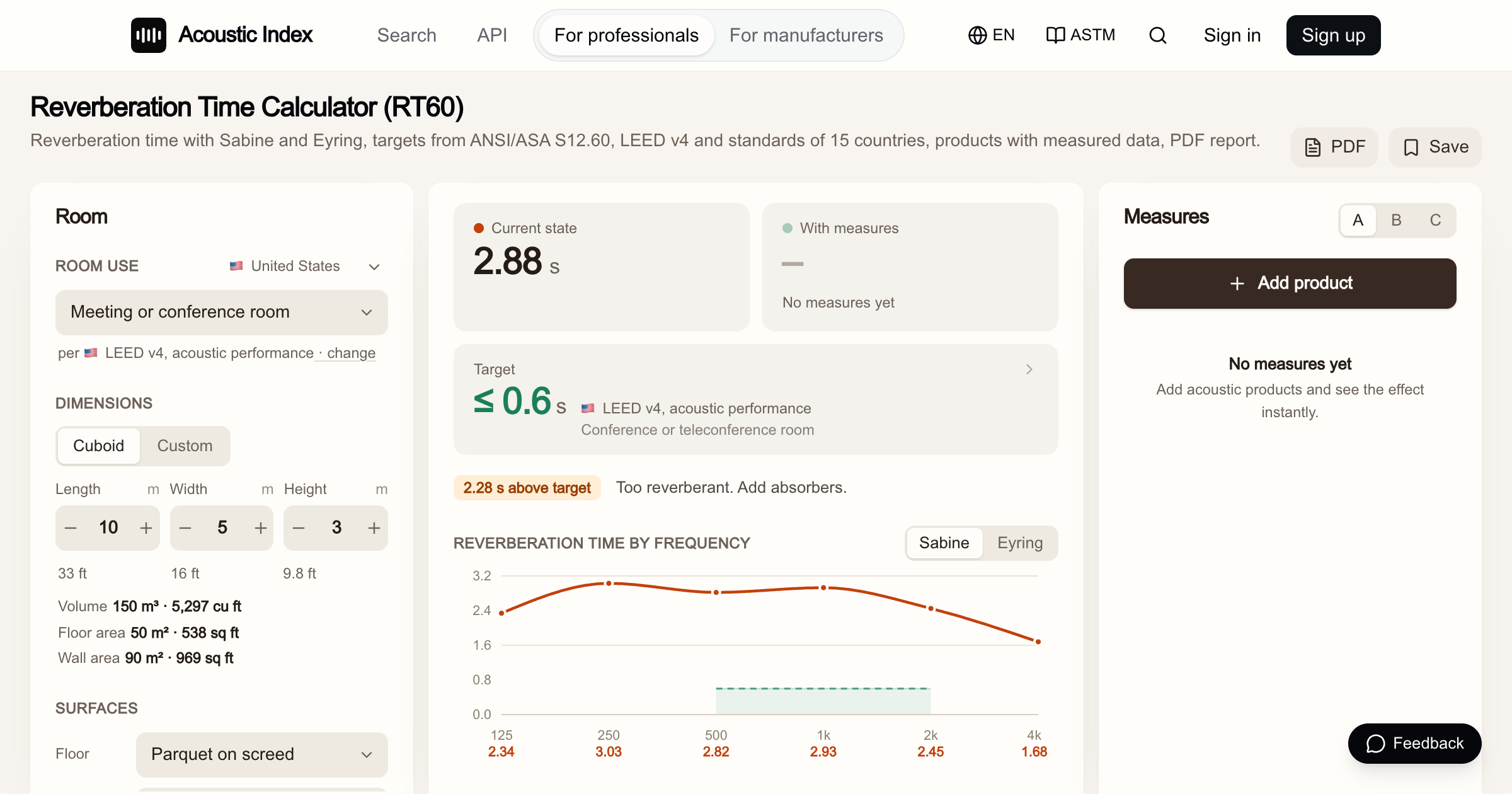Select the Sabine formula toggle
The height and width of the screenshot is (794, 1512).
(944, 543)
